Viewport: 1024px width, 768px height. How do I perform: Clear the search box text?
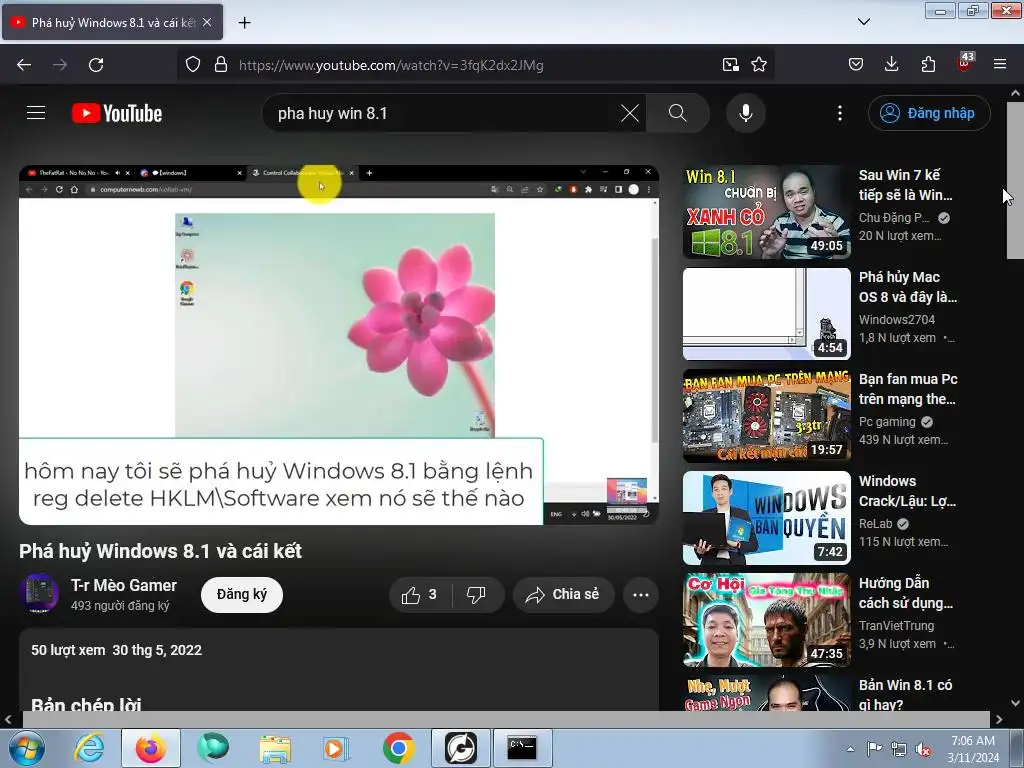(x=630, y=113)
